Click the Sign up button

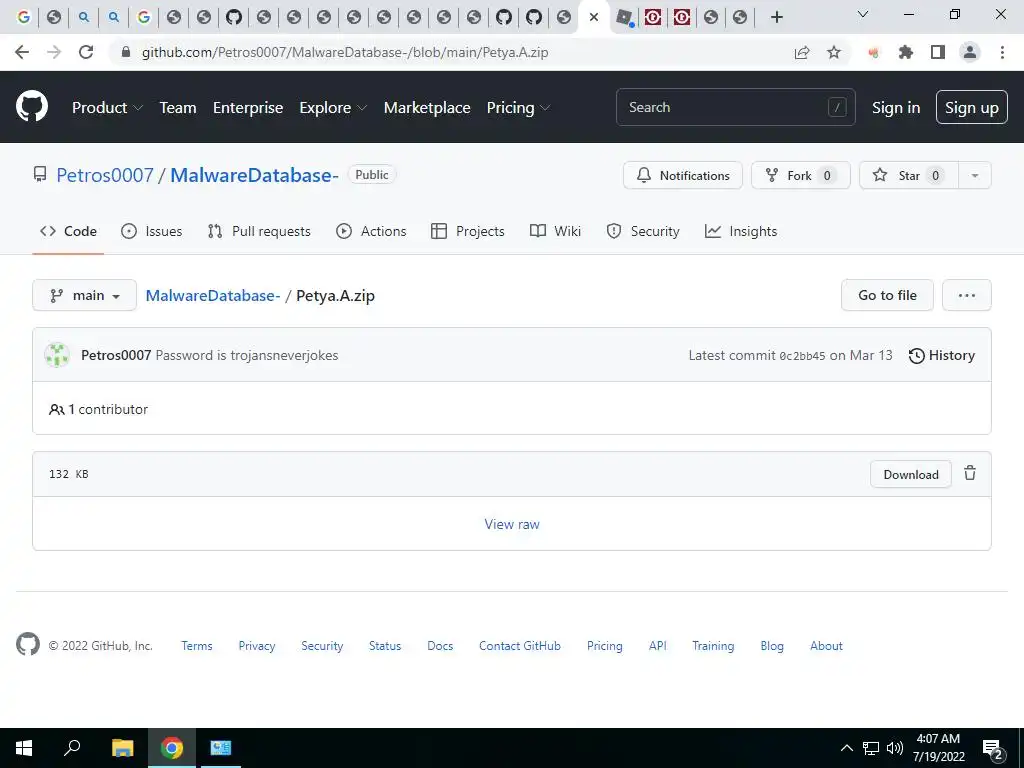point(972,107)
